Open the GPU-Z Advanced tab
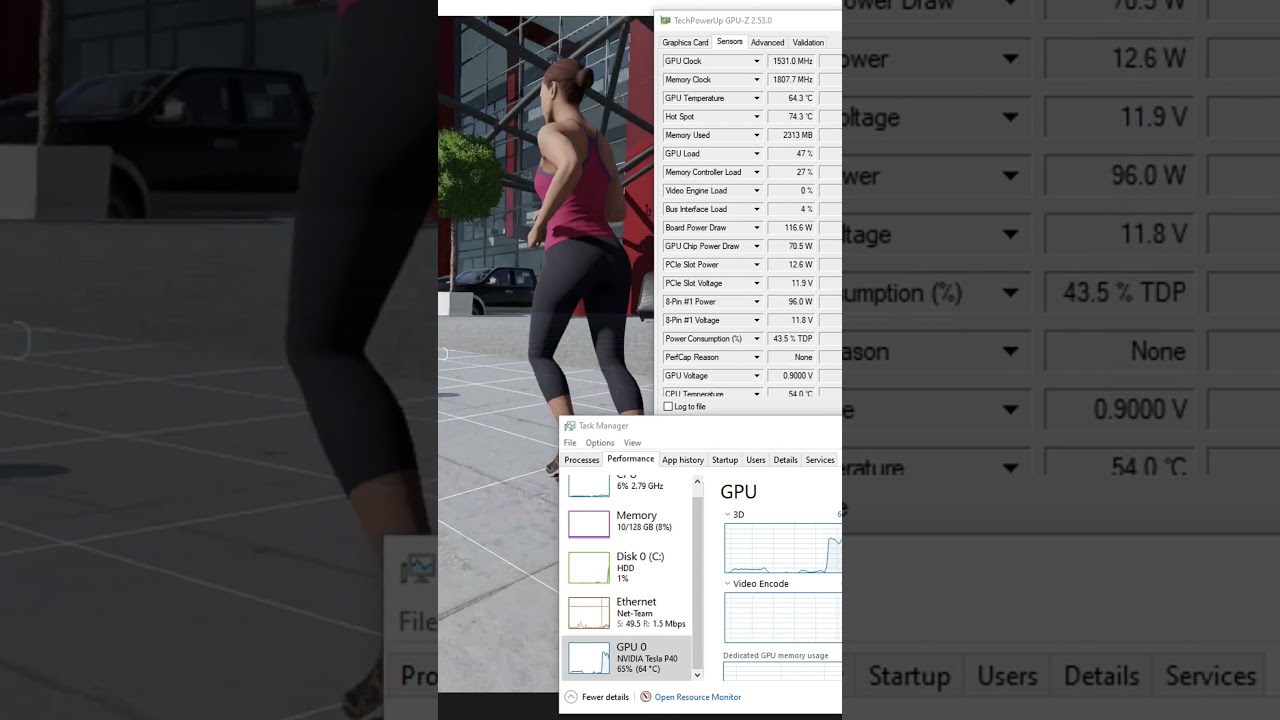Viewport: 1280px width, 720px height. click(x=767, y=42)
